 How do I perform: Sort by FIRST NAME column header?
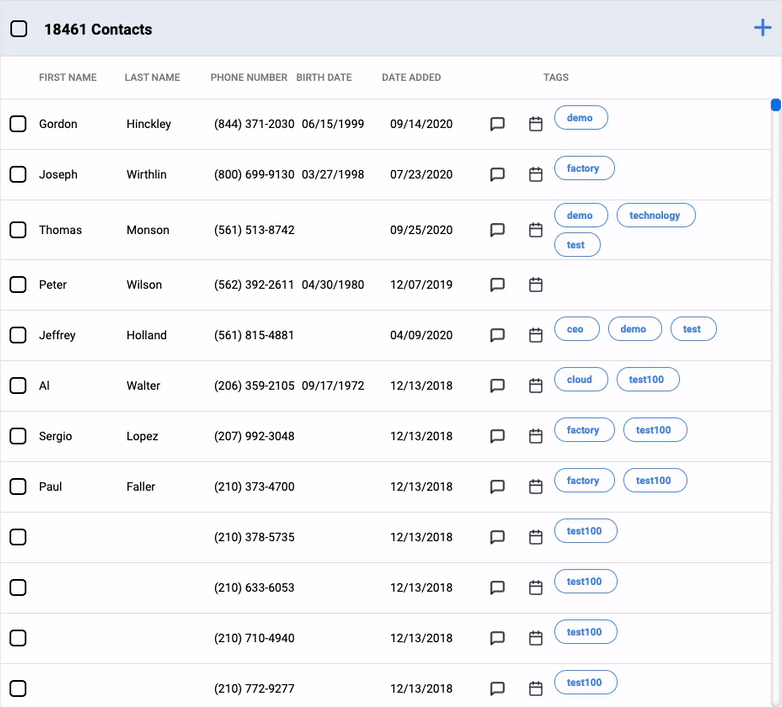(68, 77)
